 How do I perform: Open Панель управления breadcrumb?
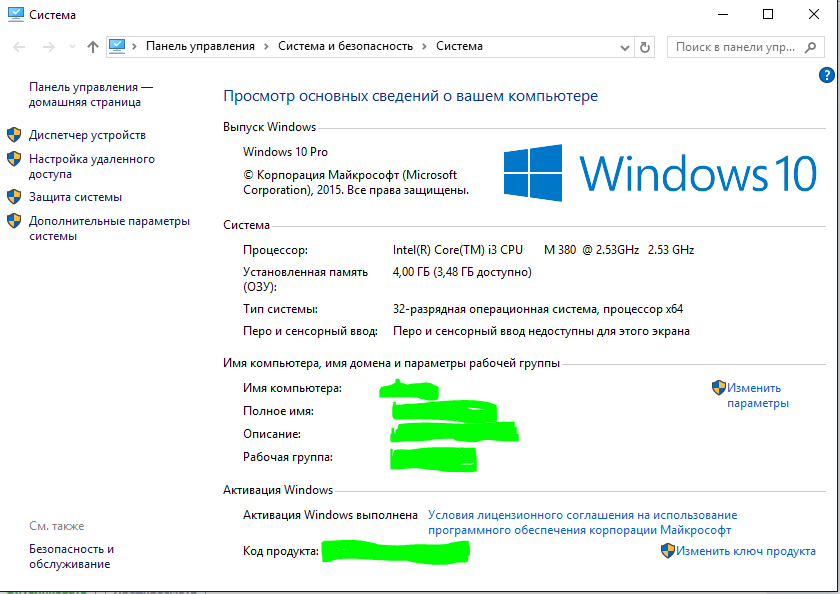tap(200, 46)
